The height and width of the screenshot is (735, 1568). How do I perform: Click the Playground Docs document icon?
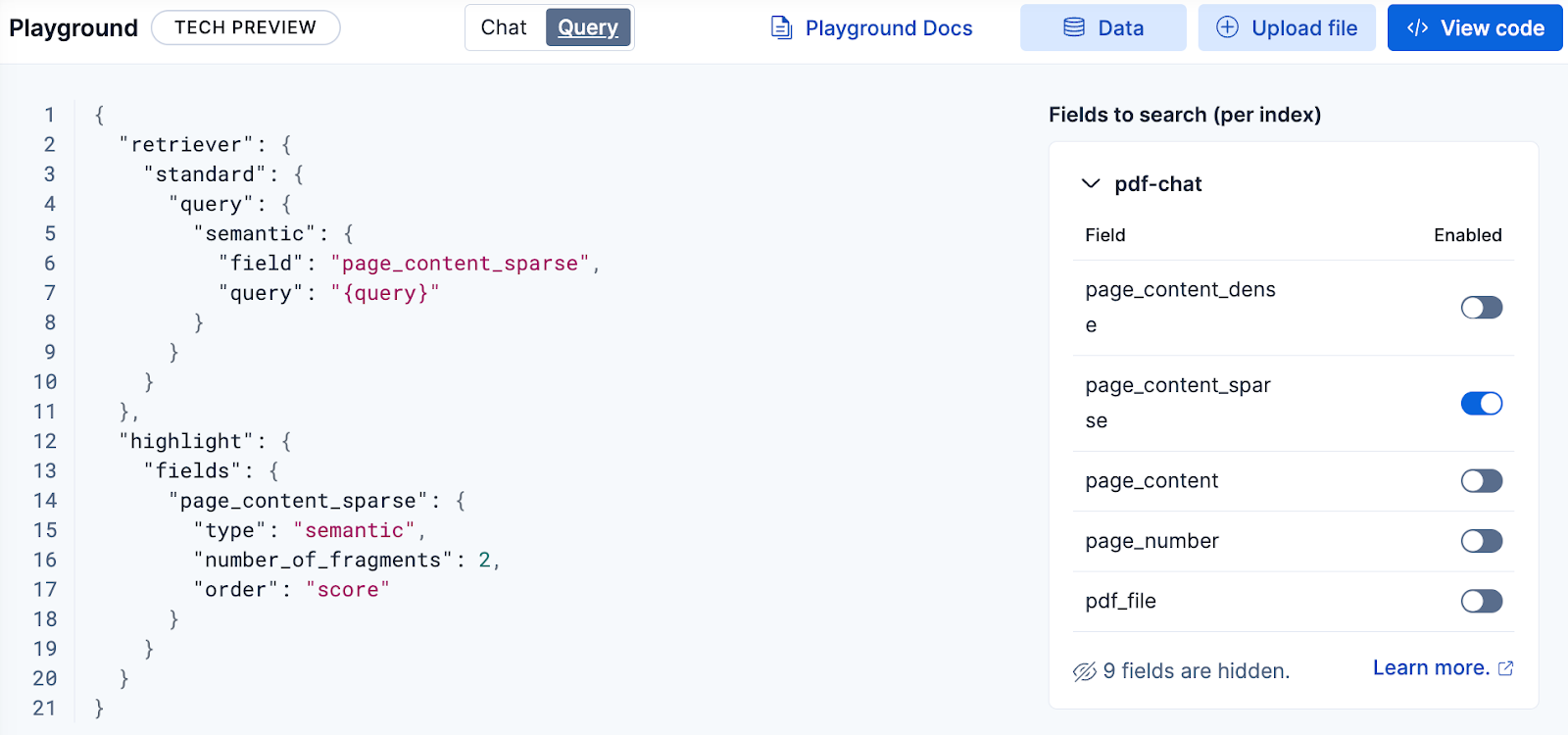[781, 27]
